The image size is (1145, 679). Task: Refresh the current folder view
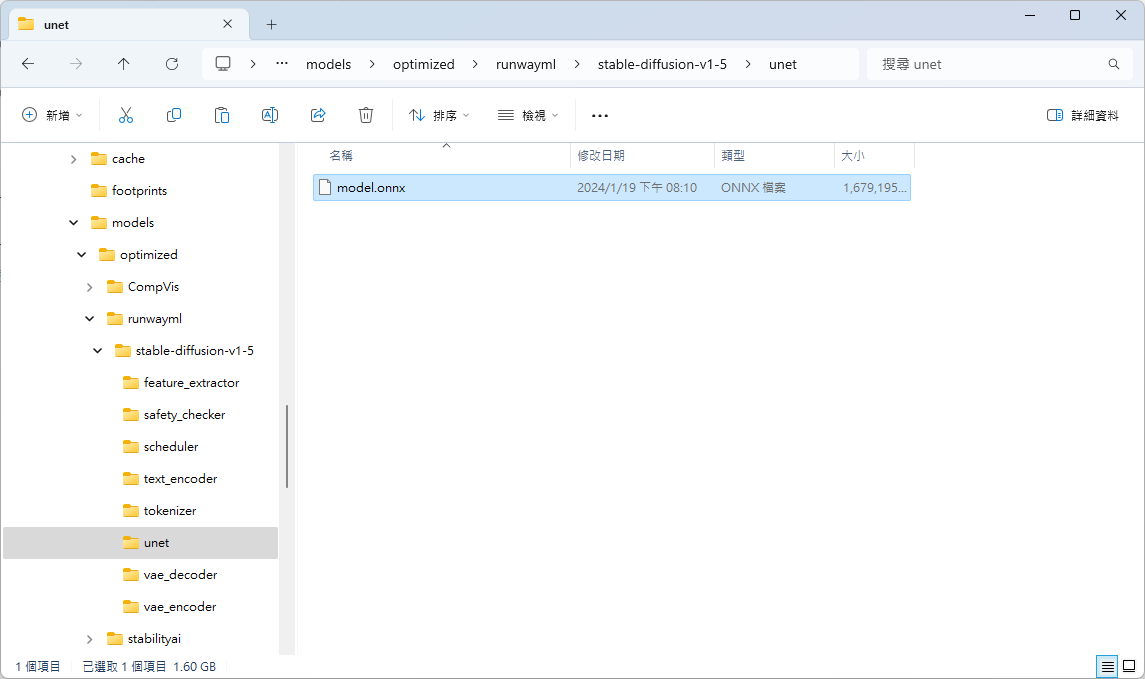click(x=172, y=64)
